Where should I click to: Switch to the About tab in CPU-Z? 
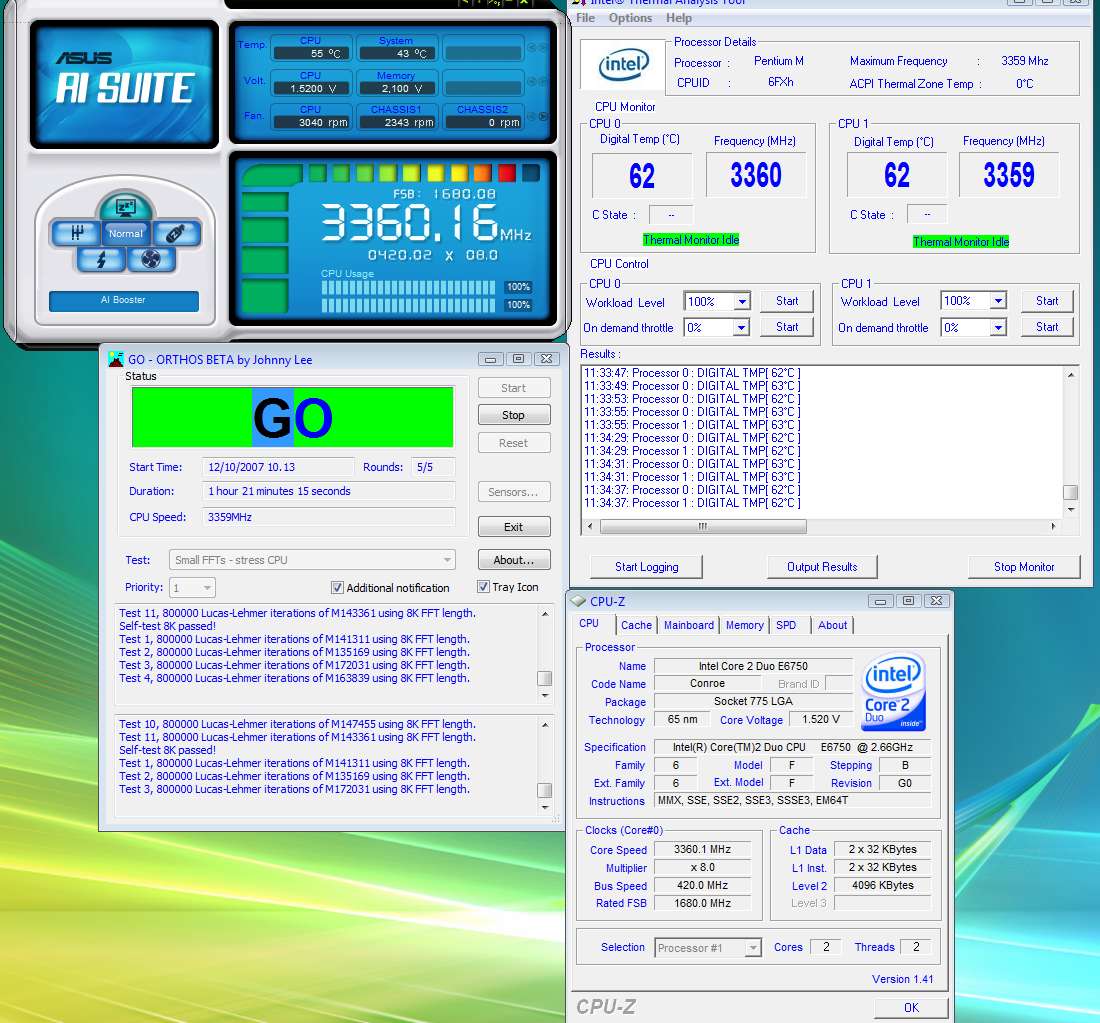click(x=832, y=625)
